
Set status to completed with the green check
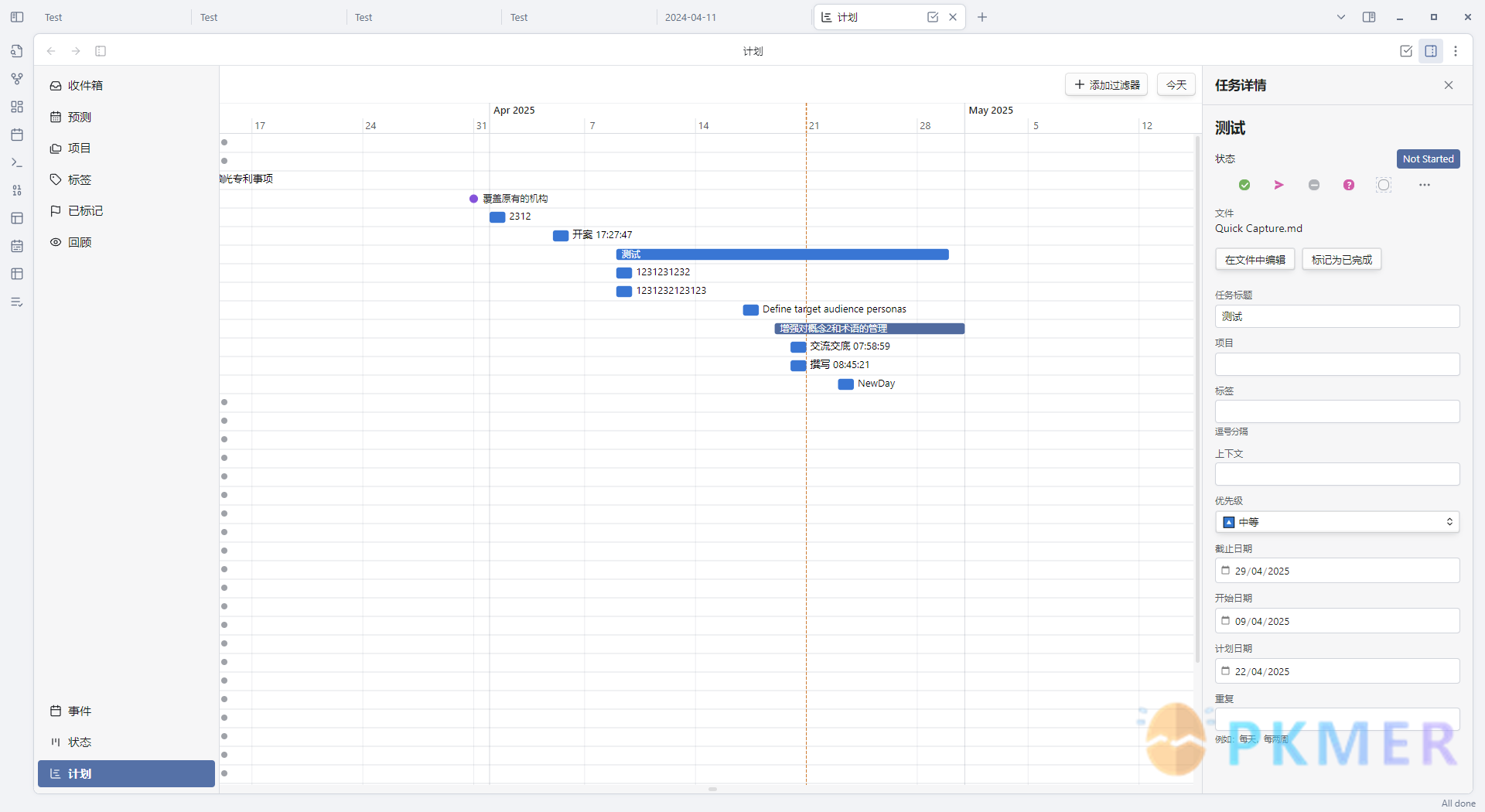(x=1244, y=185)
